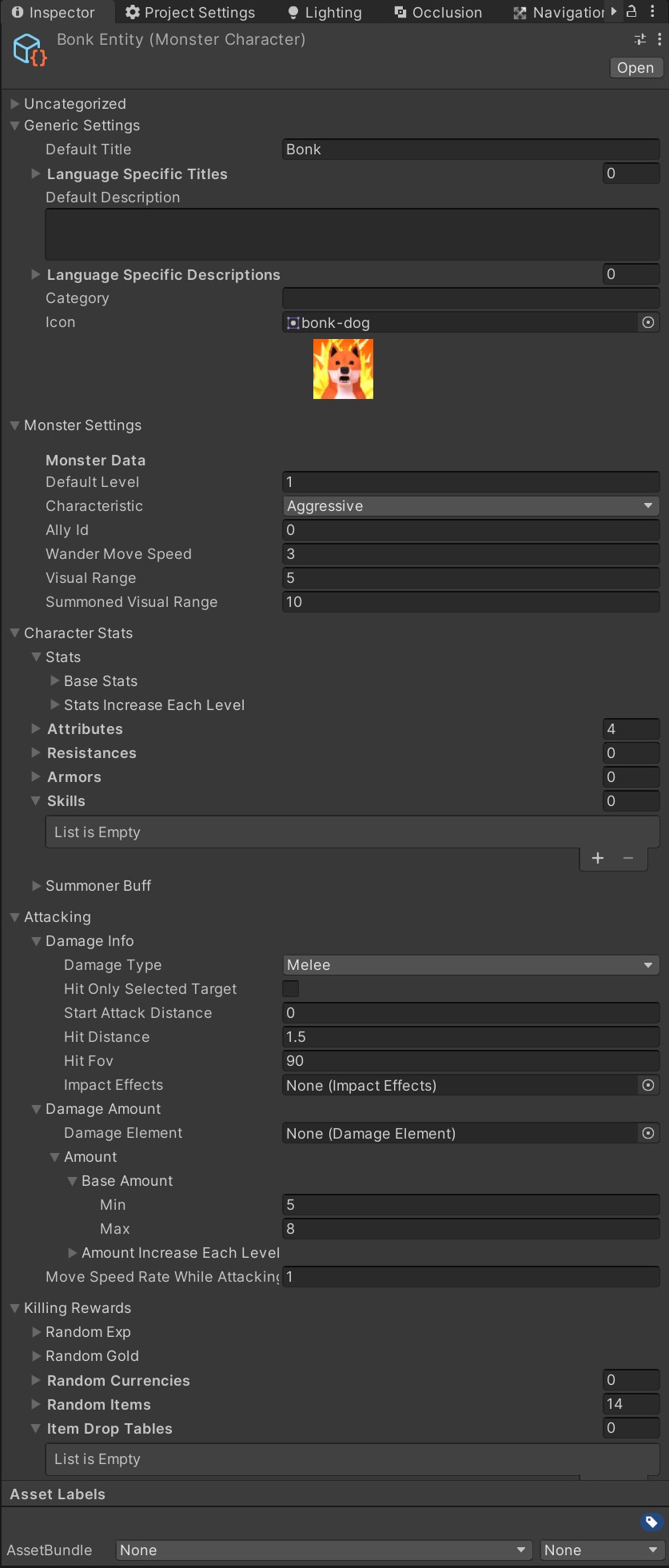669x1568 pixels.
Task: Toggle the Inspector padlock lock
Action: pos(631,12)
